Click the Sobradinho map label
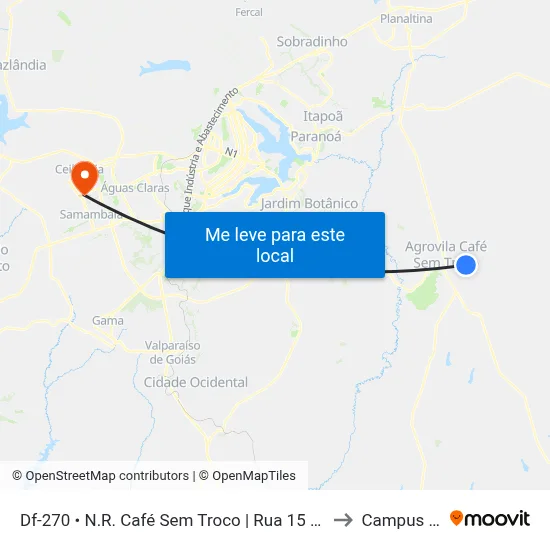 tap(312, 42)
